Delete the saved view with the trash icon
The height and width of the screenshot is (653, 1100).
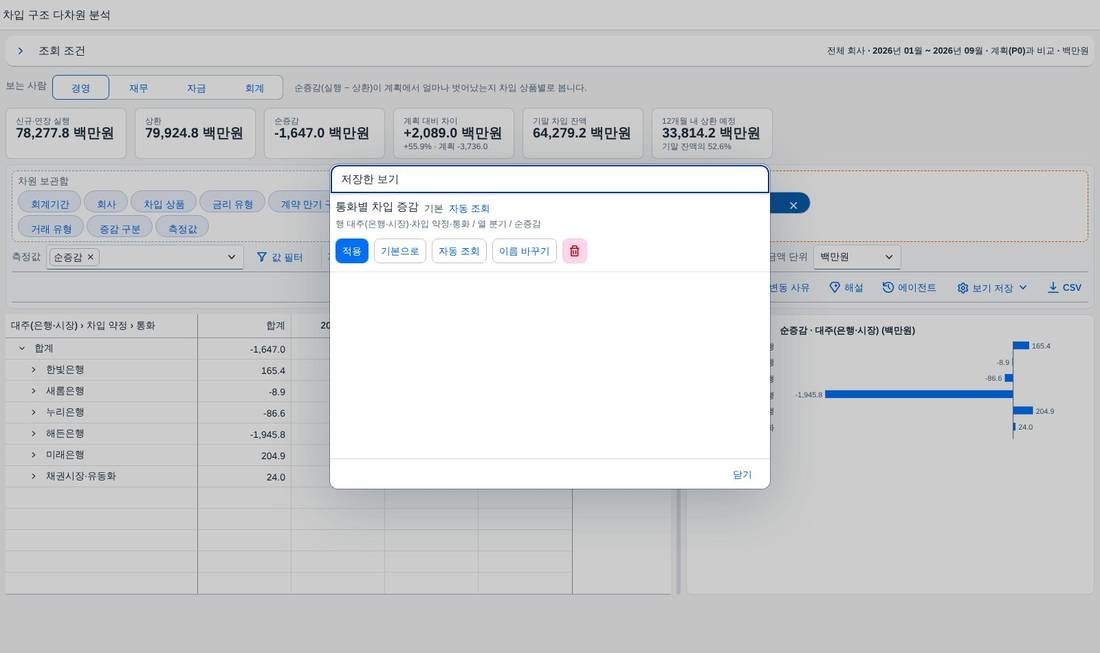click(x=575, y=251)
